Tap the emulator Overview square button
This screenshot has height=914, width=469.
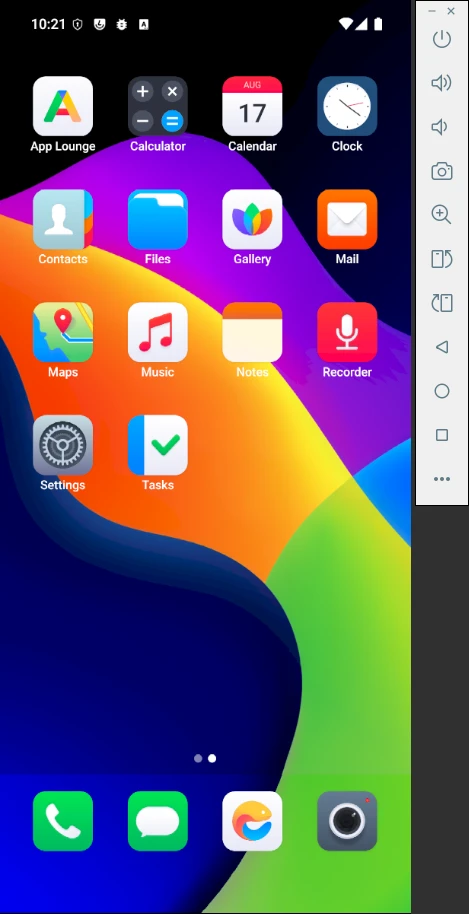pyautogui.click(x=442, y=435)
